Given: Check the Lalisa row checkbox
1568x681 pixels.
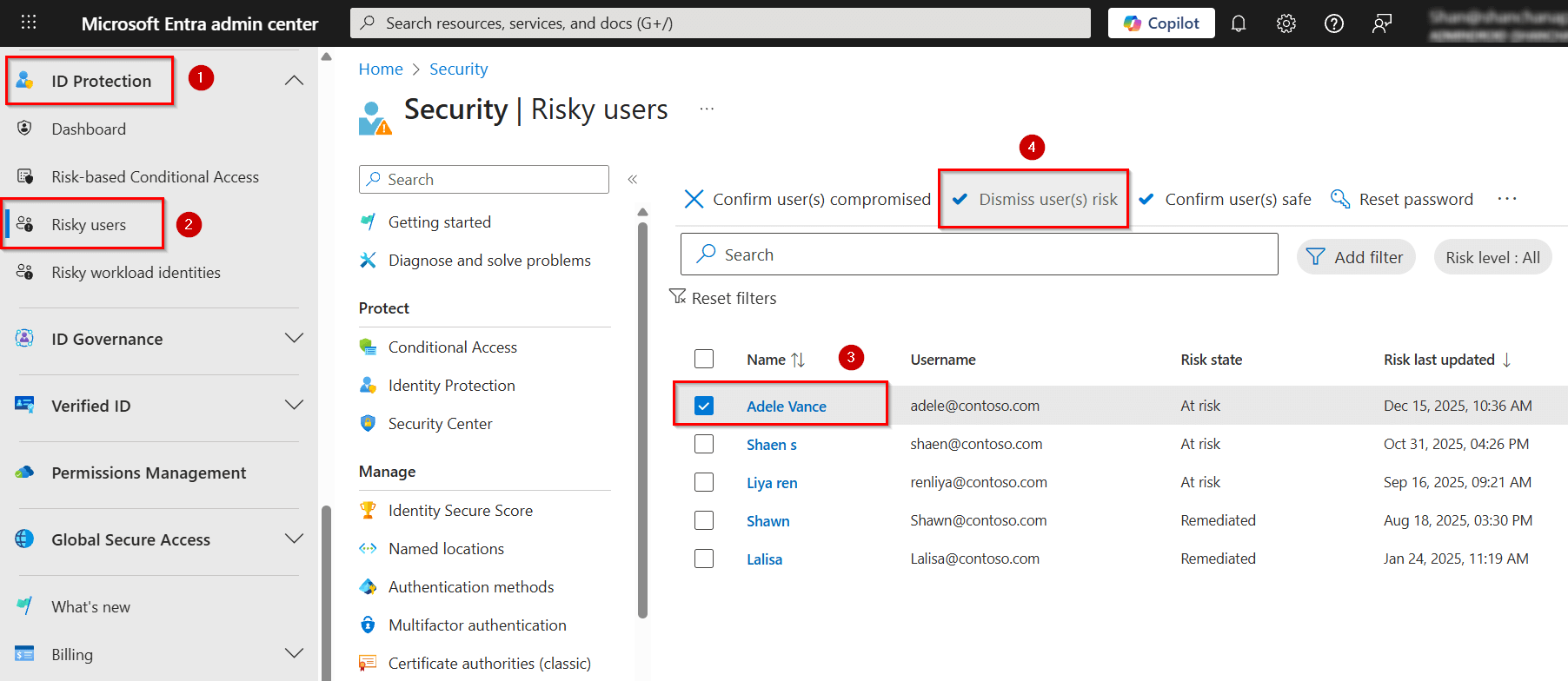Looking at the screenshot, I should tap(704, 559).
